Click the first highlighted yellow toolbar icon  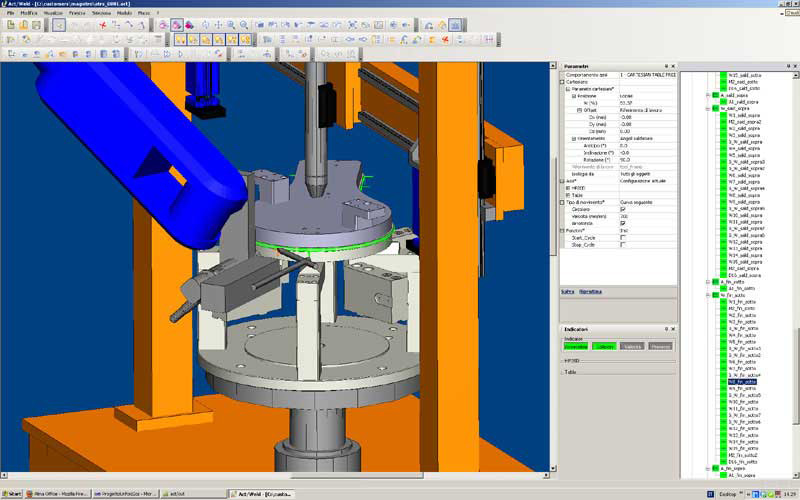[x=181, y=39]
